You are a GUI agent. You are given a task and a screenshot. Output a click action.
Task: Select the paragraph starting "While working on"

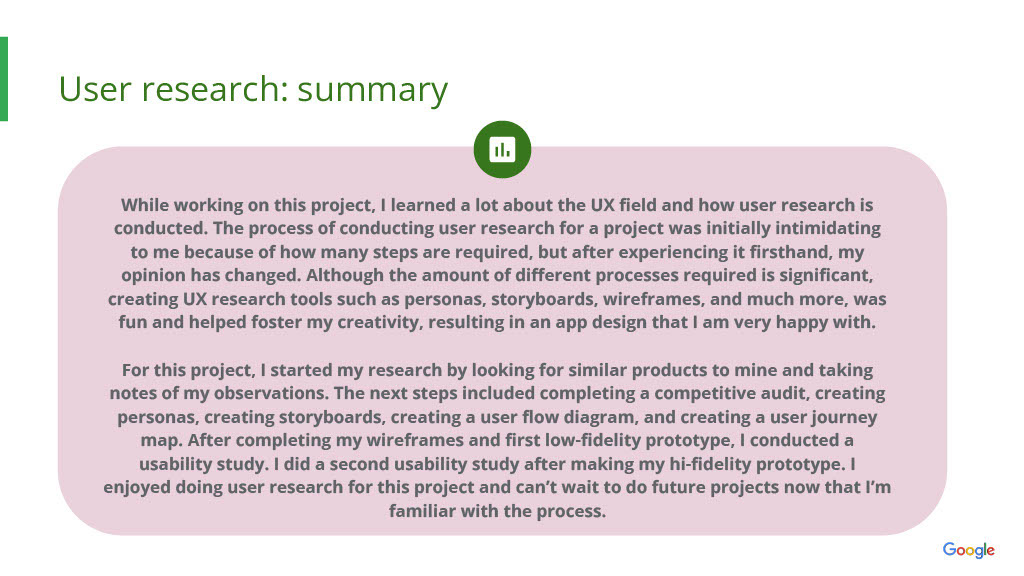click(x=497, y=264)
